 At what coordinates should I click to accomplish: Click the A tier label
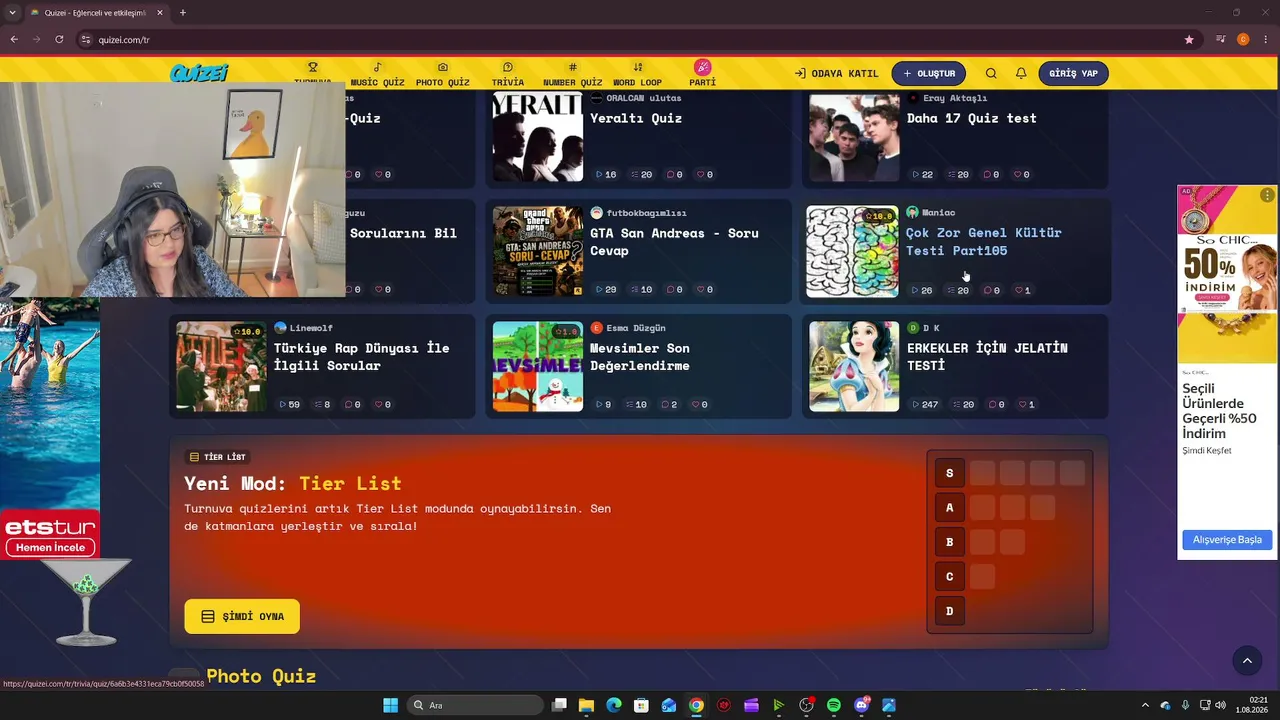(x=950, y=508)
